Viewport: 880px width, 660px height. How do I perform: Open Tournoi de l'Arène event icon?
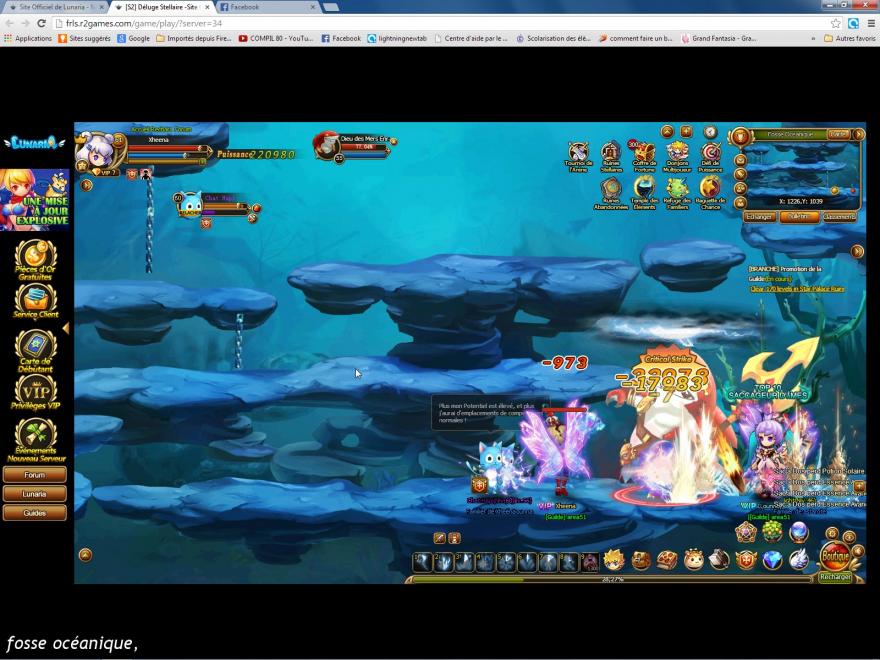point(578,153)
